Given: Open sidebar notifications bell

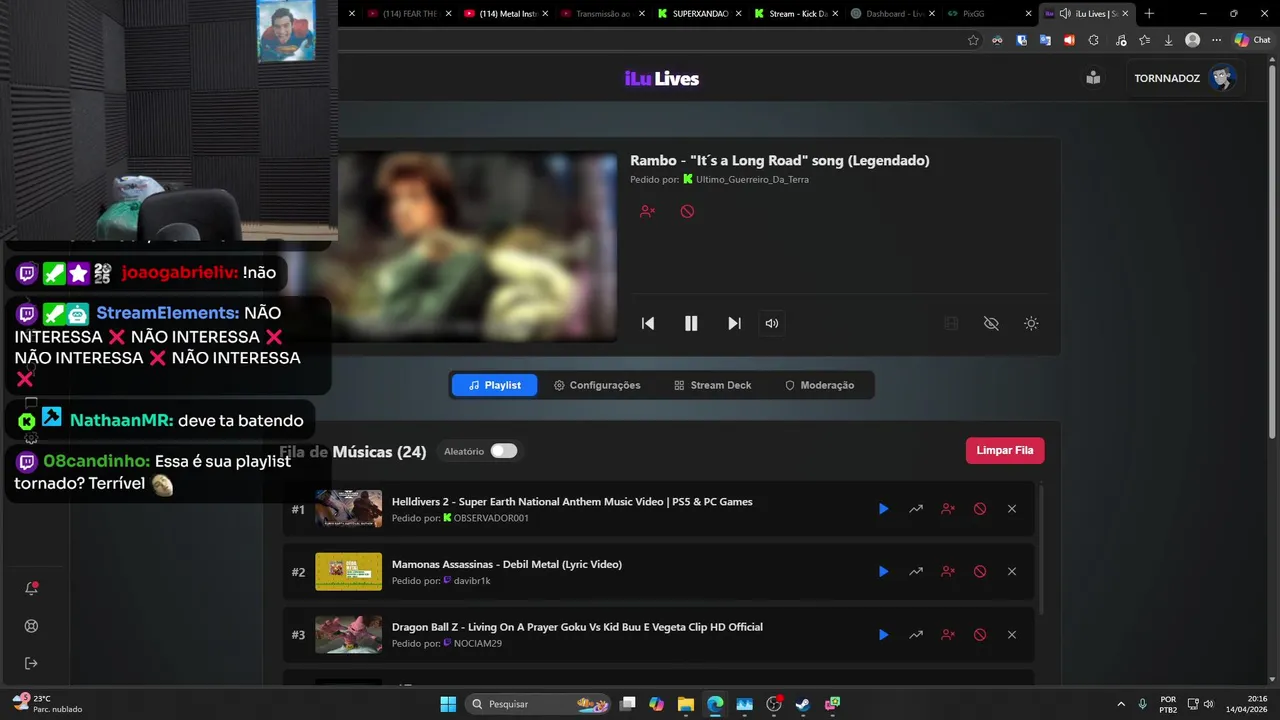Looking at the screenshot, I should pyautogui.click(x=31, y=589).
